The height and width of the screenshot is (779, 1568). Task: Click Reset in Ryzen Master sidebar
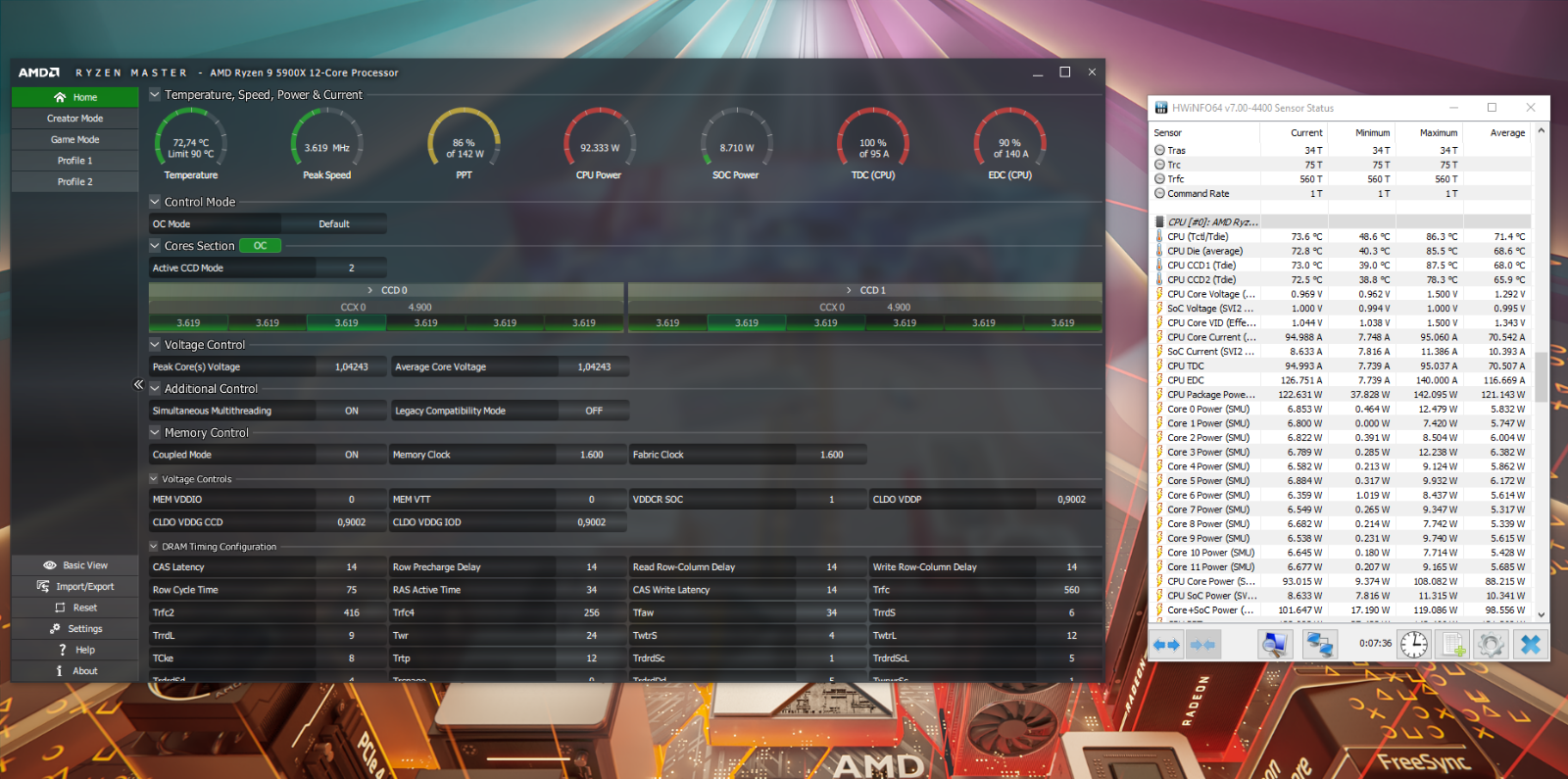coord(75,608)
